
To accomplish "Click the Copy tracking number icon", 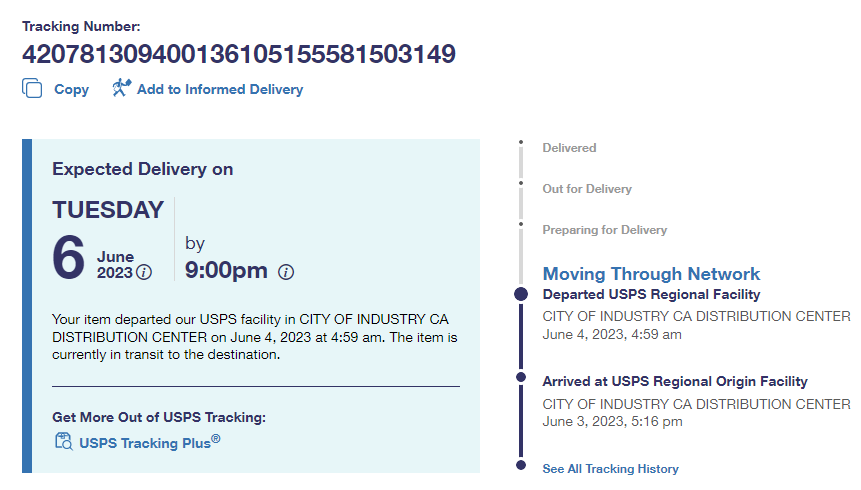I will pyautogui.click(x=32, y=88).
